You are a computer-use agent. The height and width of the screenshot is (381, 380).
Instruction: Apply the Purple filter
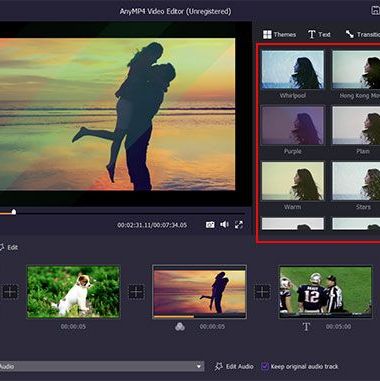point(293,125)
